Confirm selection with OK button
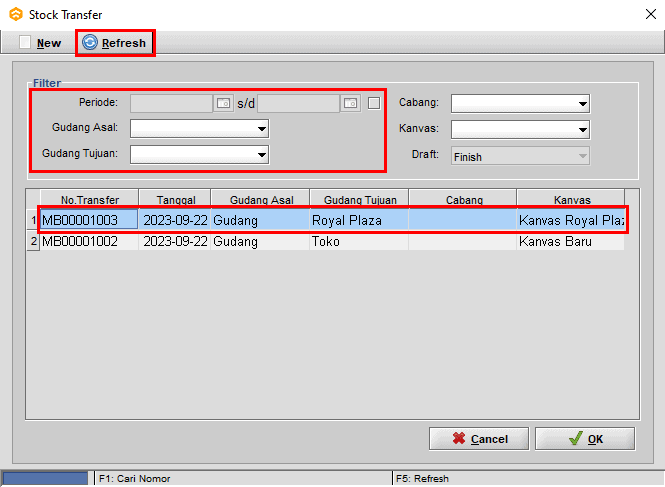Image resolution: width=665 pixels, height=487 pixels. tap(585, 439)
